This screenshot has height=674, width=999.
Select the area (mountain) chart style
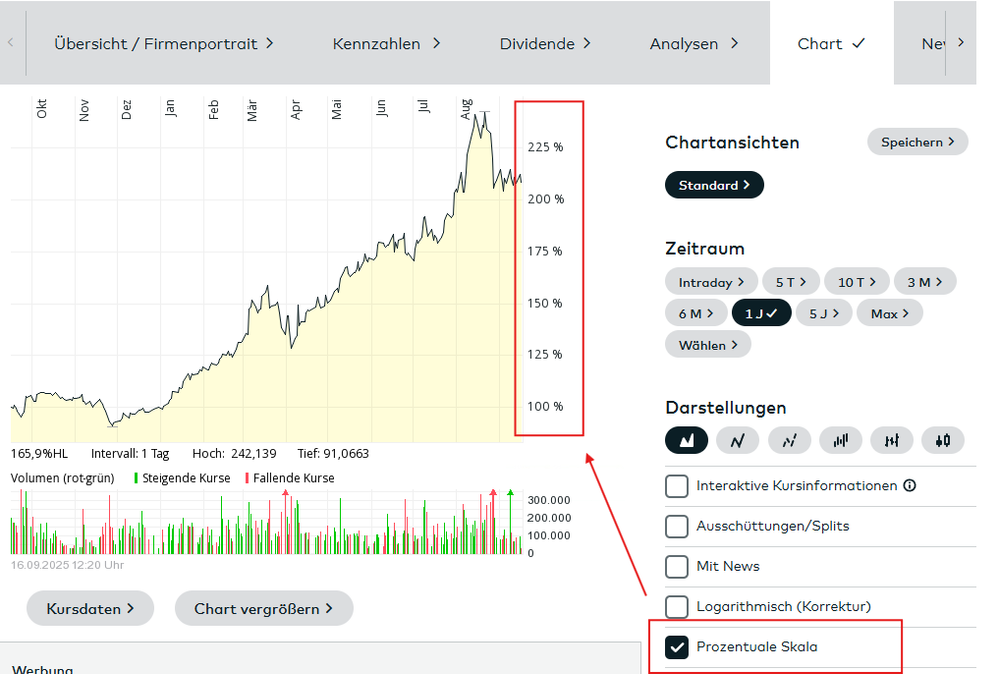pos(687,439)
